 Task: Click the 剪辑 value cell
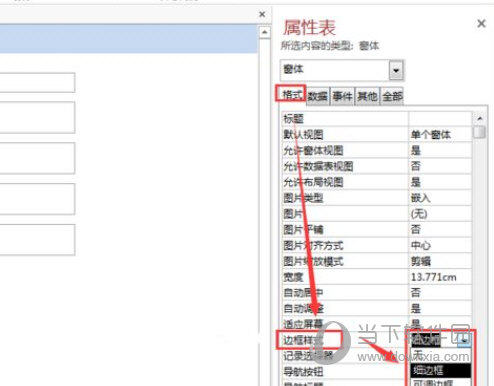click(x=440, y=261)
